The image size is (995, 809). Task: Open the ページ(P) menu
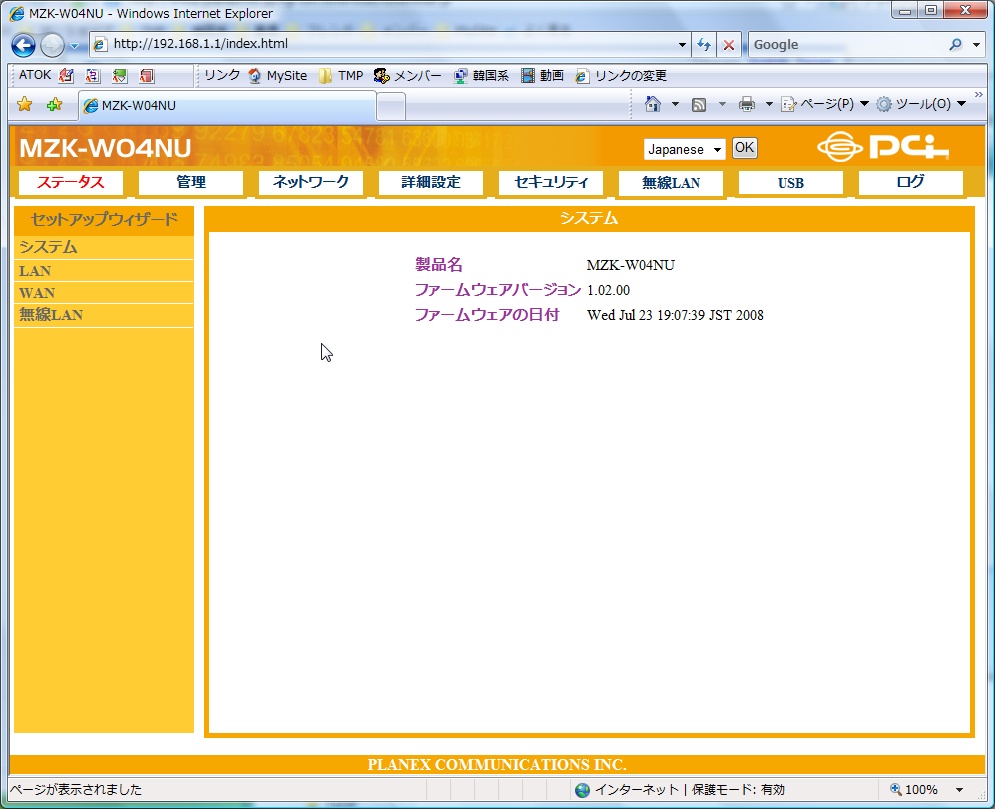(x=824, y=104)
